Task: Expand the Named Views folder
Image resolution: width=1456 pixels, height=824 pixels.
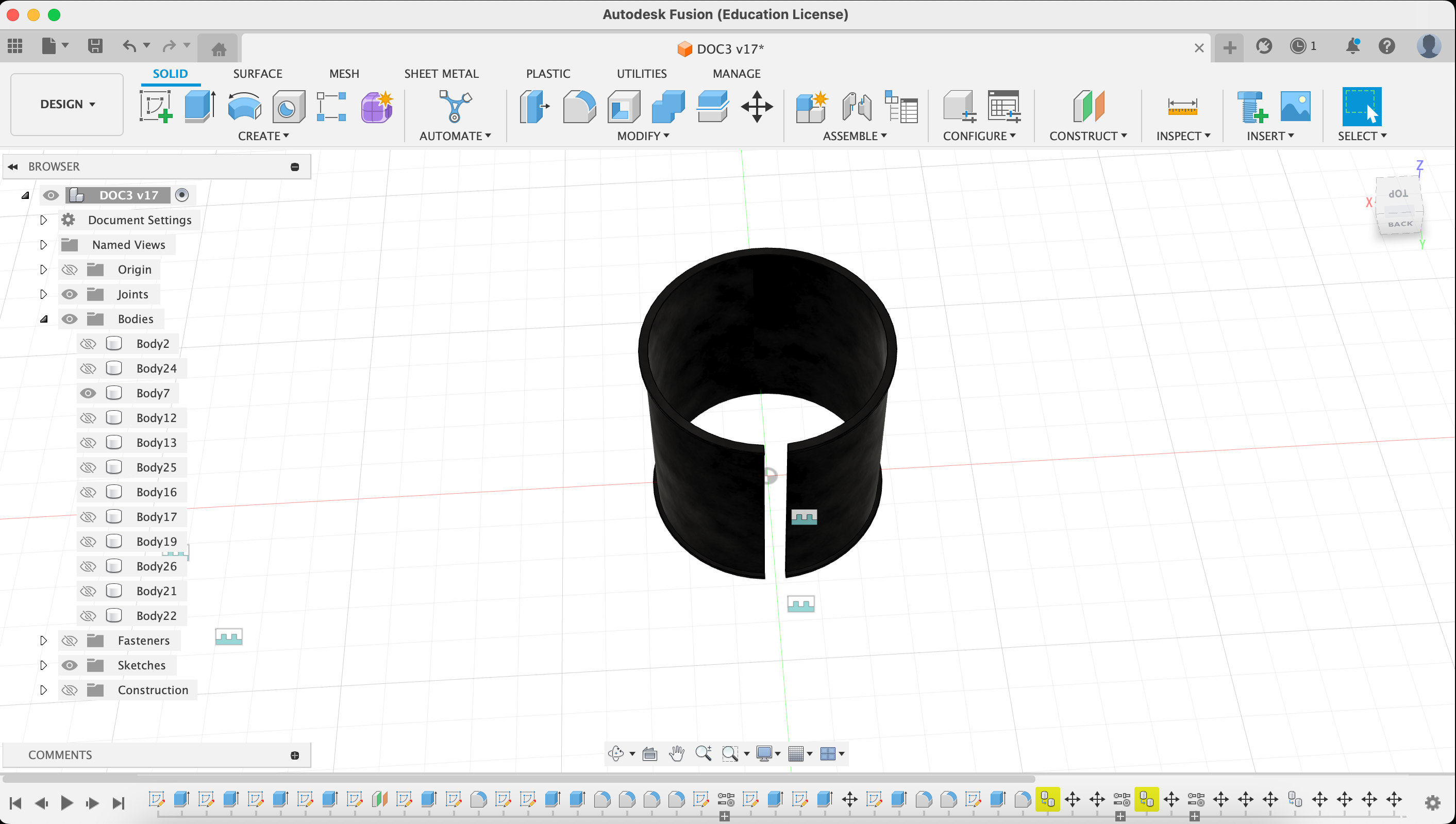Action: [x=44, y=244]
